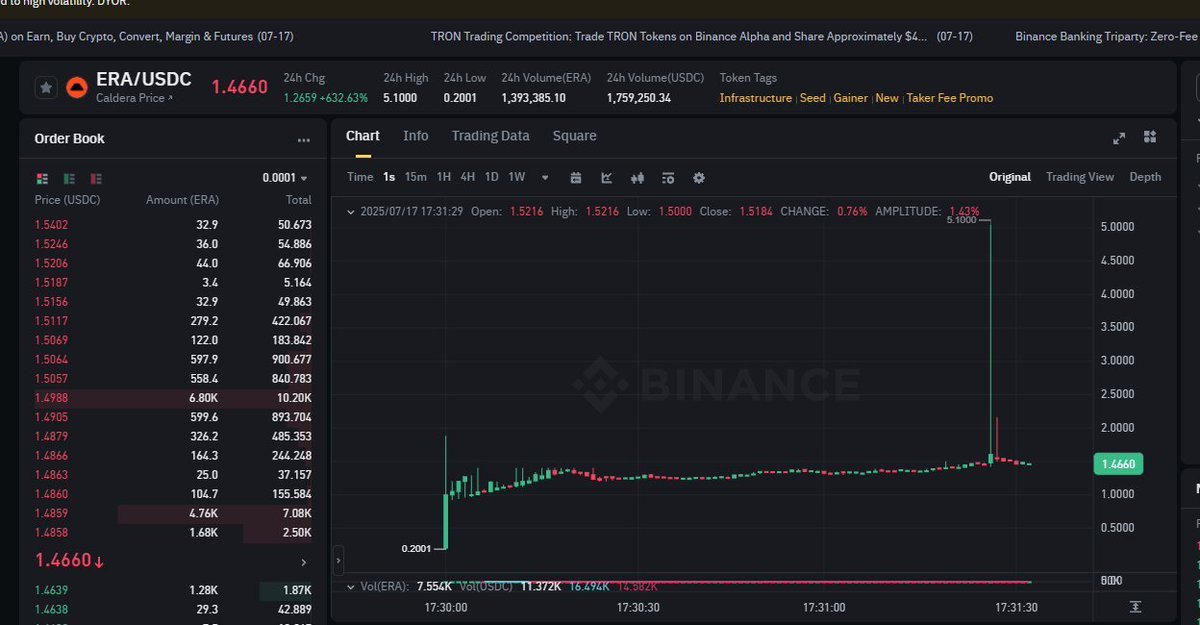1200x625 pixels.
Task: Select the 1D time interval
Action: pyautogui.click(x=492, y=177)
